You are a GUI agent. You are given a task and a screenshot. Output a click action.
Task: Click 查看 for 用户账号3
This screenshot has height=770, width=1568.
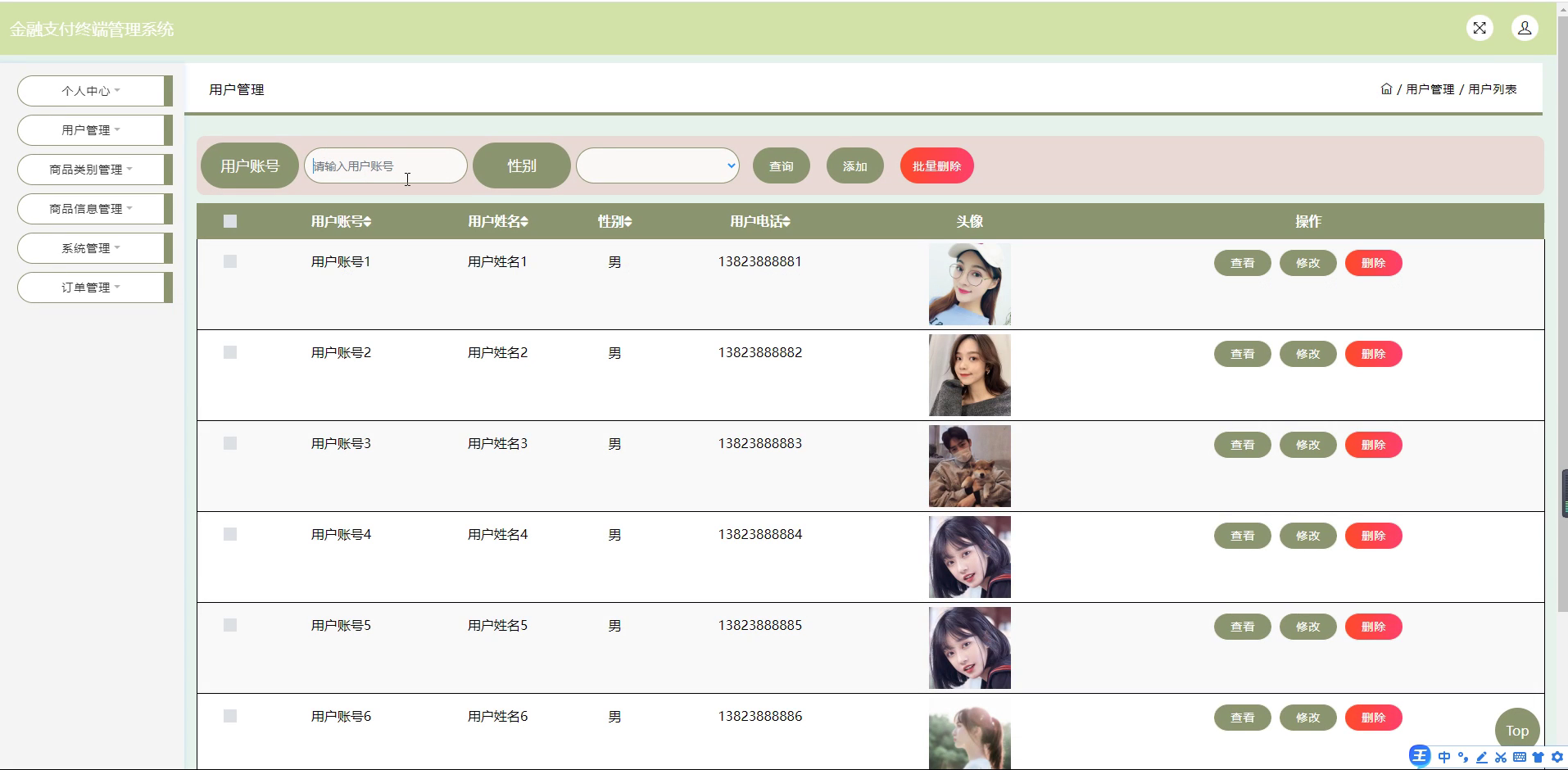[1243, 445]
